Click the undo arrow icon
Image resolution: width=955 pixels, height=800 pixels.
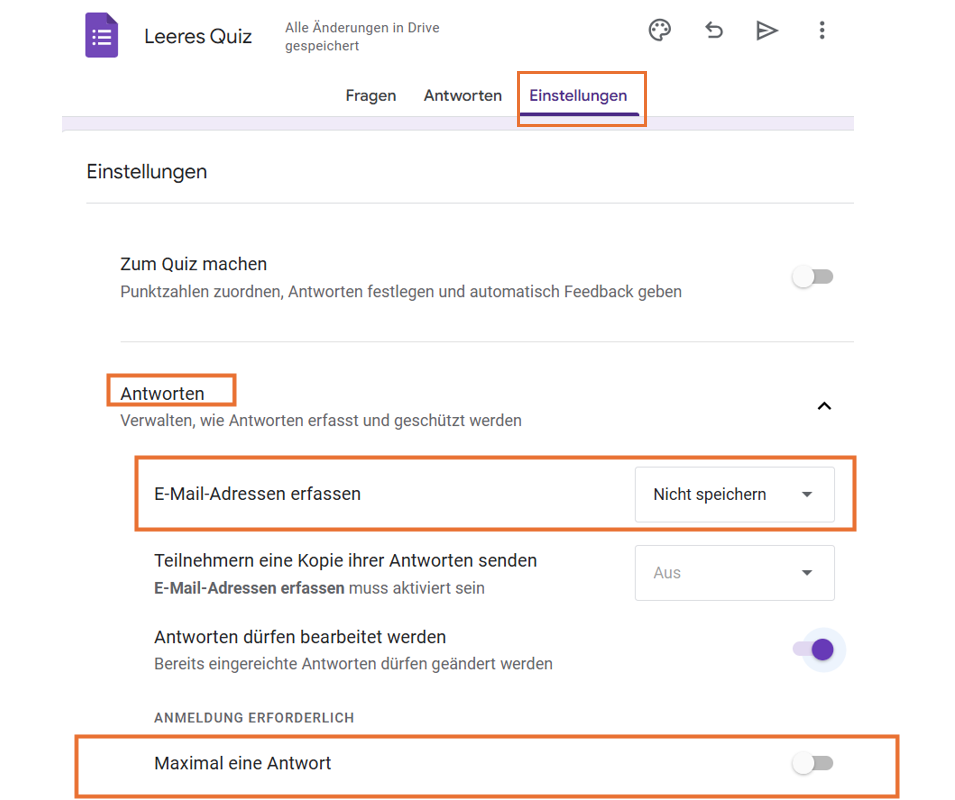[714, 31]
